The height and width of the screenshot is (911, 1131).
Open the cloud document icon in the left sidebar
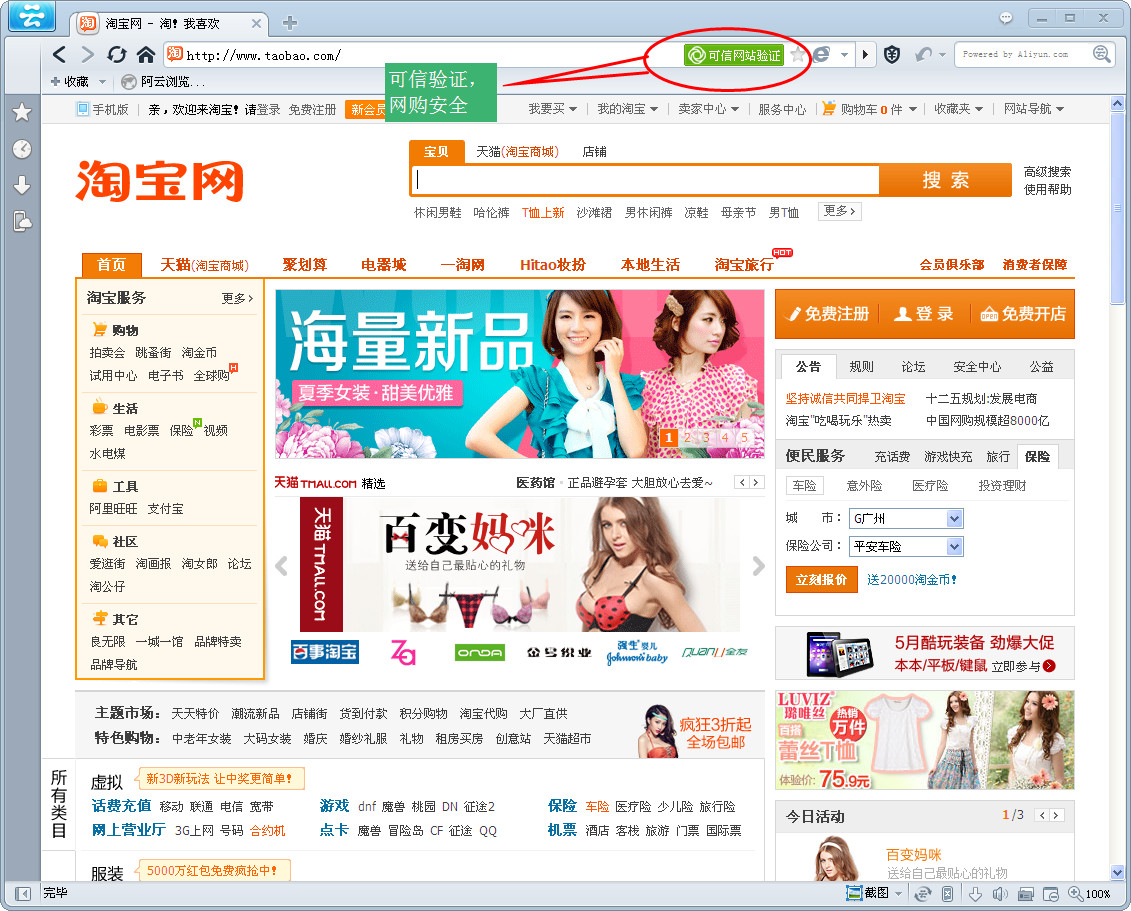22,221
